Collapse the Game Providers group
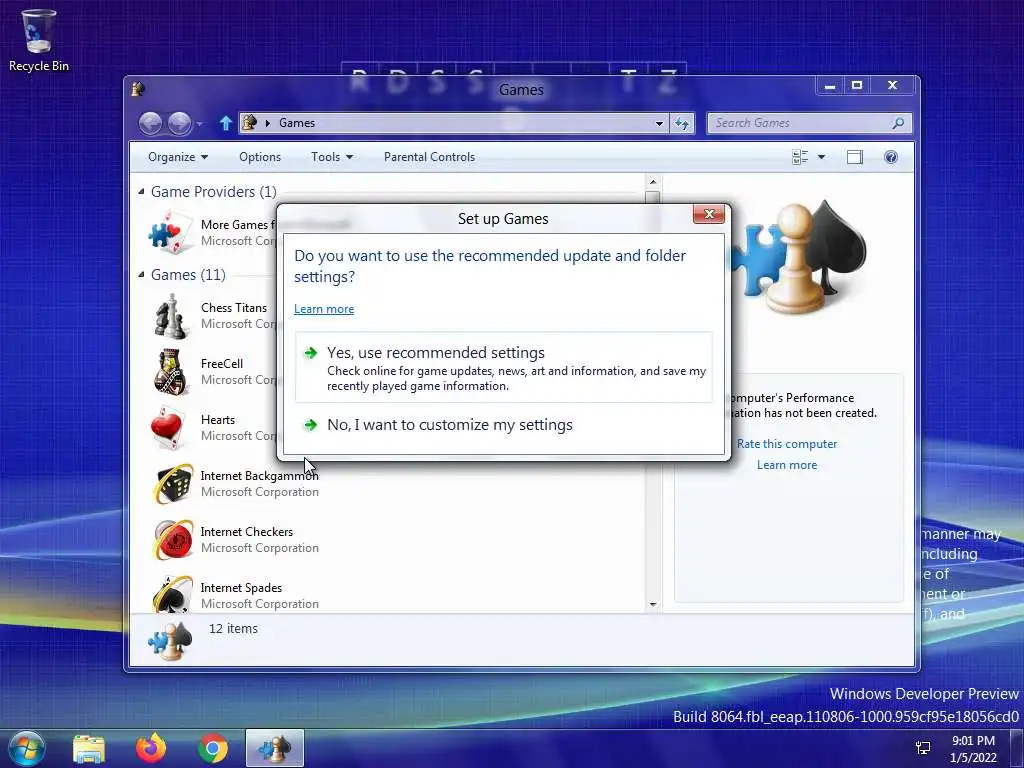This screenshot has height=768, width=1024. [141, 191]
